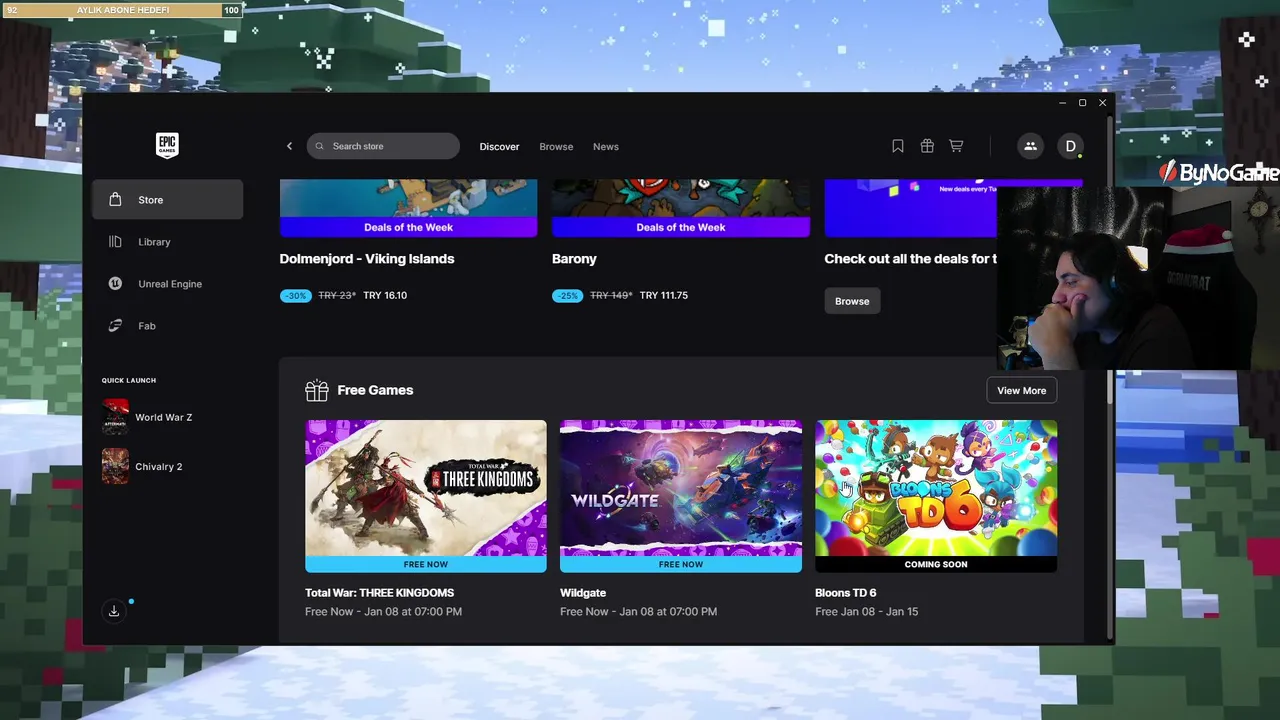Click the Fab icon in sidebar
The height and width of the screenshot is (720, 1280).
pyautogui.click(x=115, y=326)
